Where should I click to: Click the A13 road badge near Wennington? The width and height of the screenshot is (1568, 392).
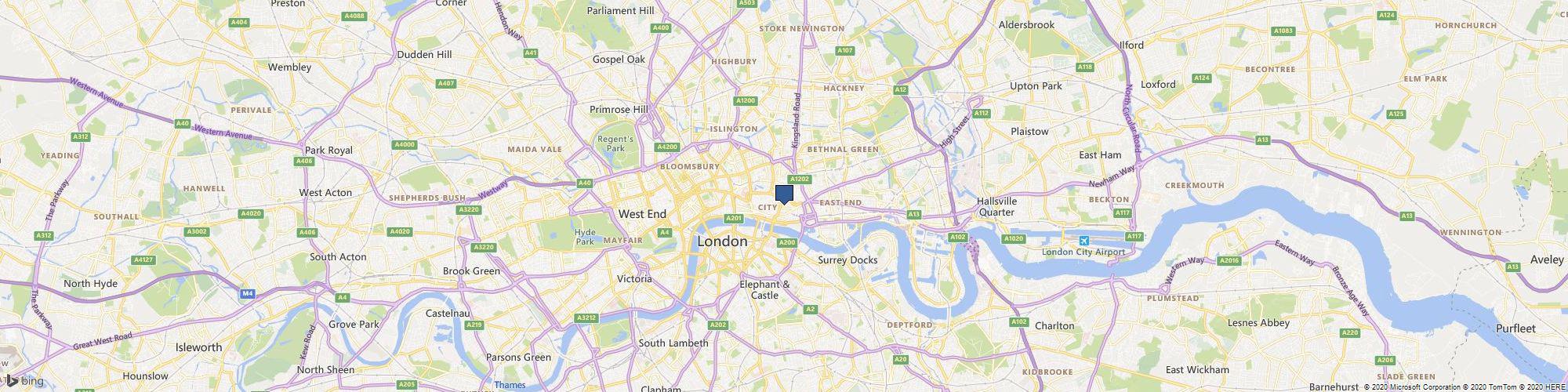(x=1406, y=216)
